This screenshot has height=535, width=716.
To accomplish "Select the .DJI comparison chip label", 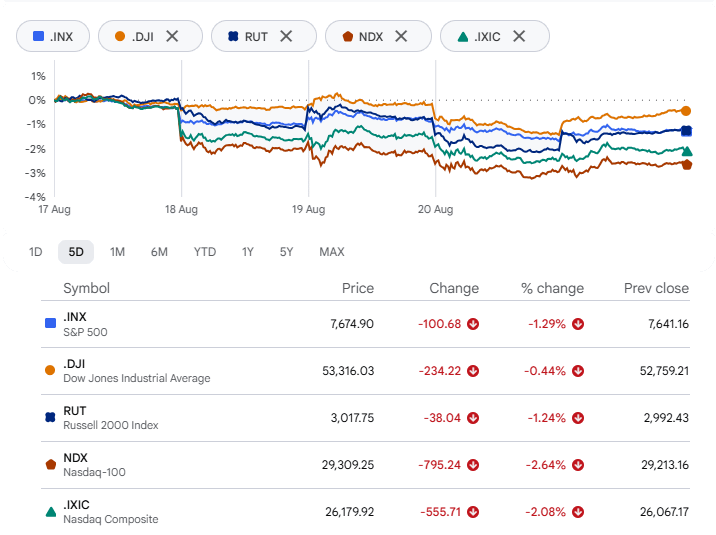I will point(142,37).
